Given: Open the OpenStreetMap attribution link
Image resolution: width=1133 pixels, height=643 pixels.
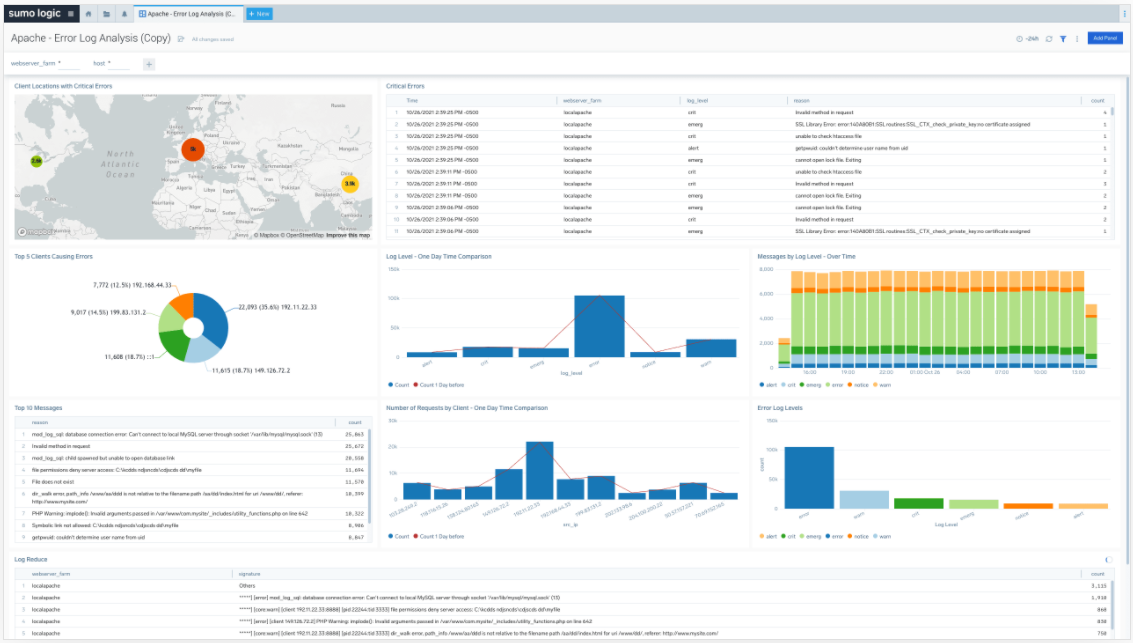Looking at the screenshot, I should pyautogui.click(x=304, y=236).
